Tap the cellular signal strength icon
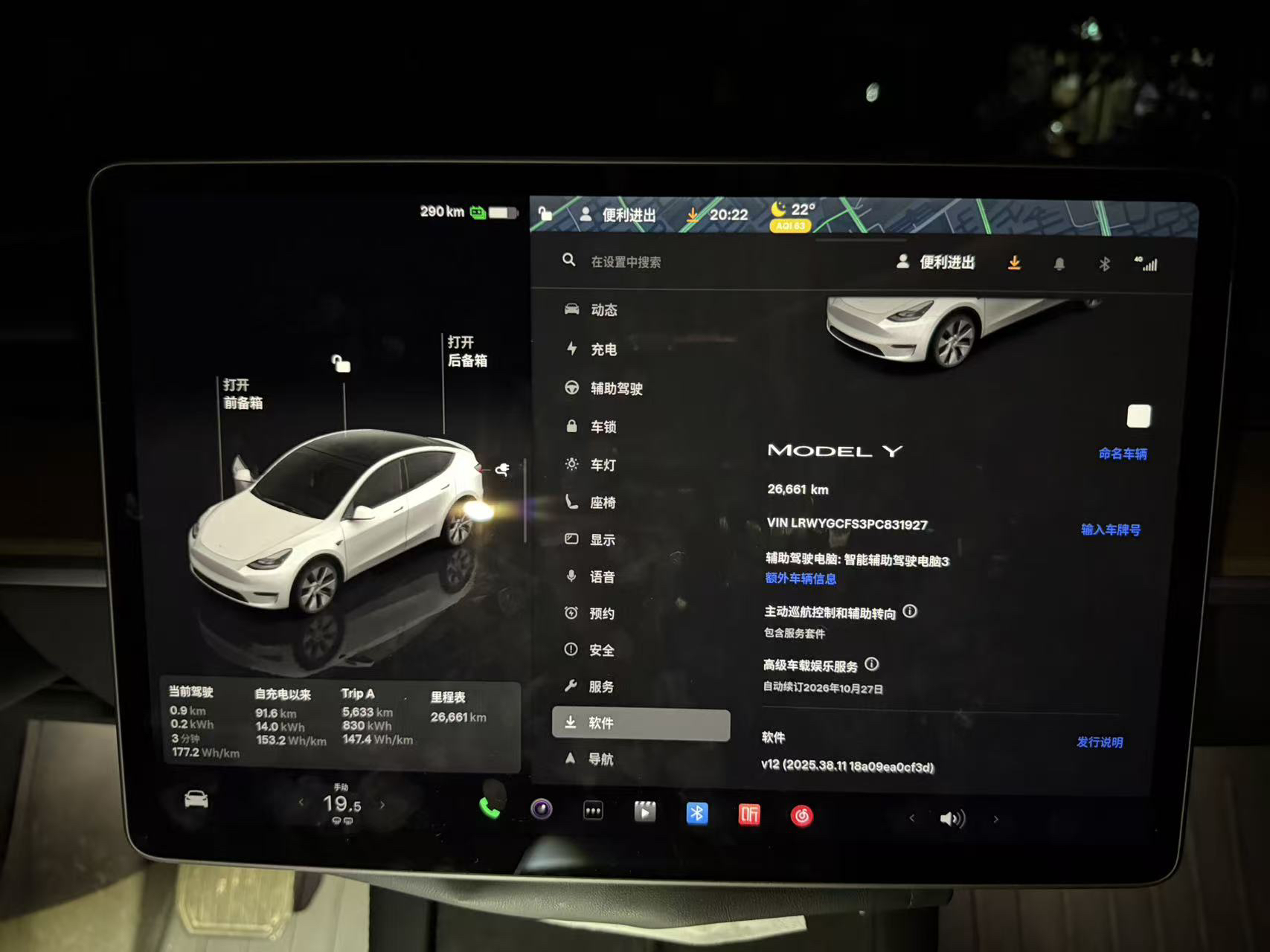Viewport: 1270px width, 952px height. point(1146,264)
